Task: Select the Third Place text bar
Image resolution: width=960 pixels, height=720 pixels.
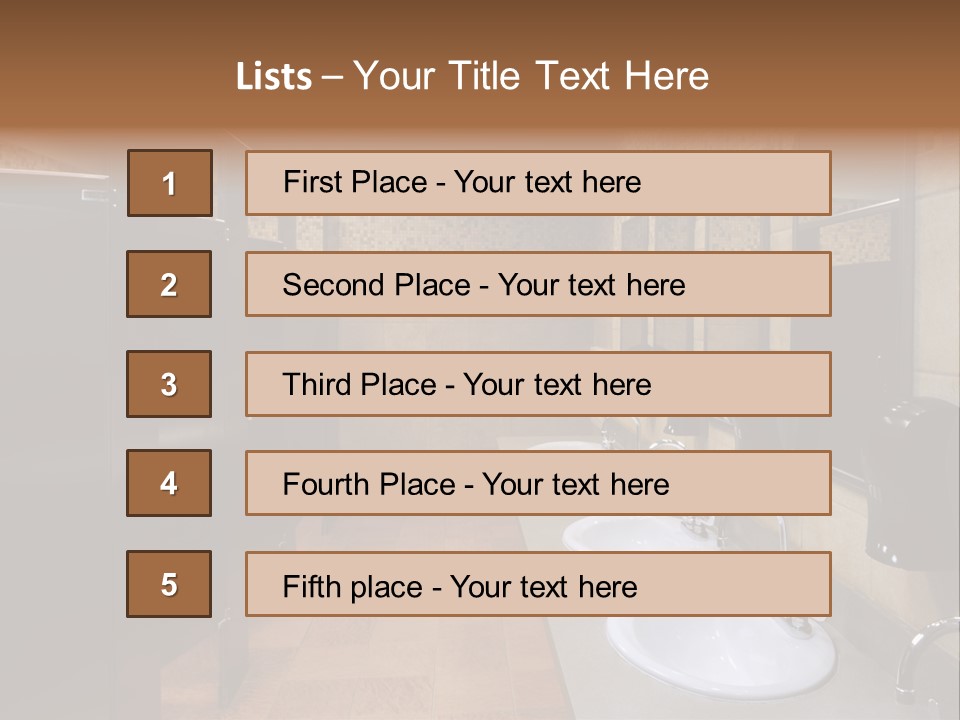Action: pos(538,384)
